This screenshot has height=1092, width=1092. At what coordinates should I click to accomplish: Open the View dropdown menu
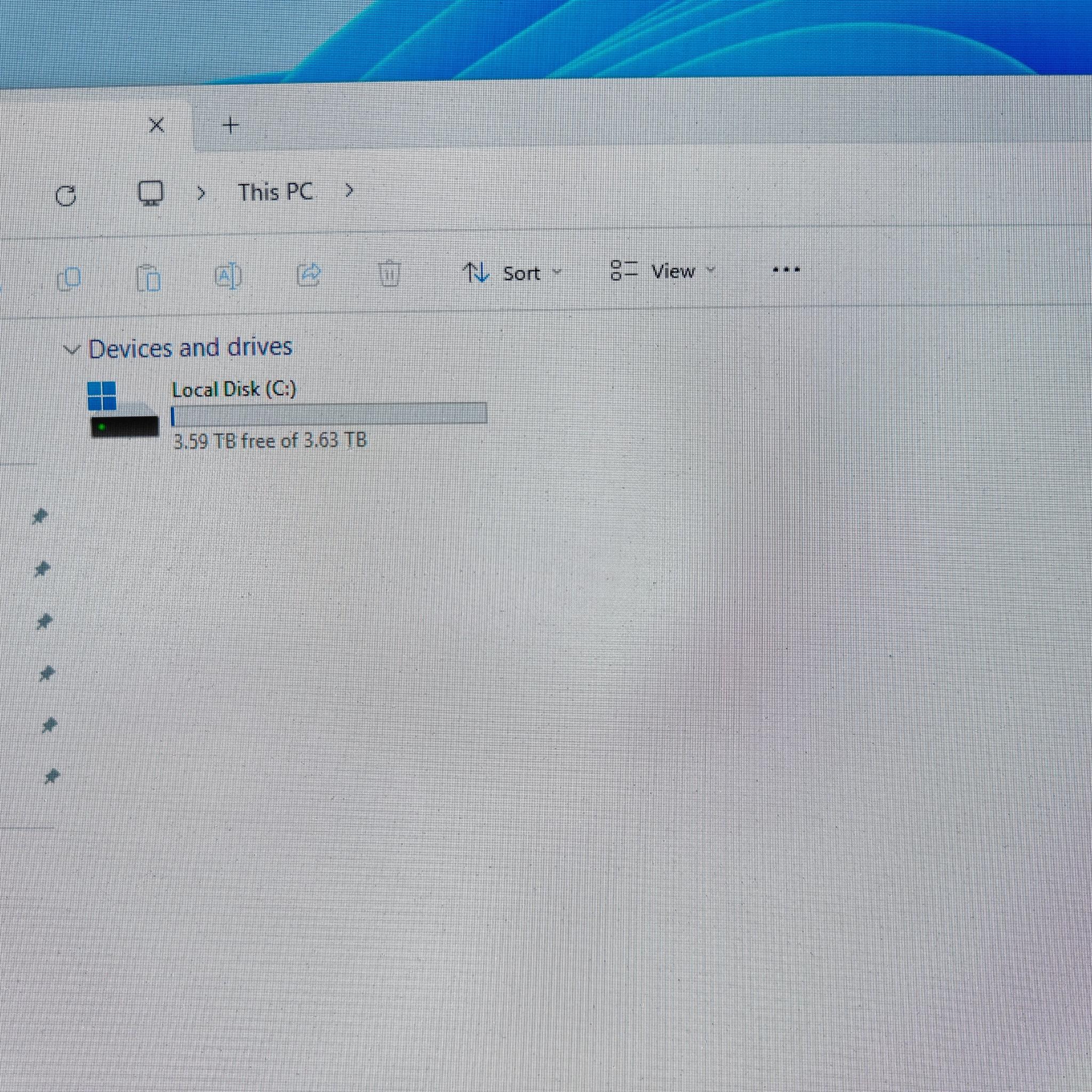(662, 271)
